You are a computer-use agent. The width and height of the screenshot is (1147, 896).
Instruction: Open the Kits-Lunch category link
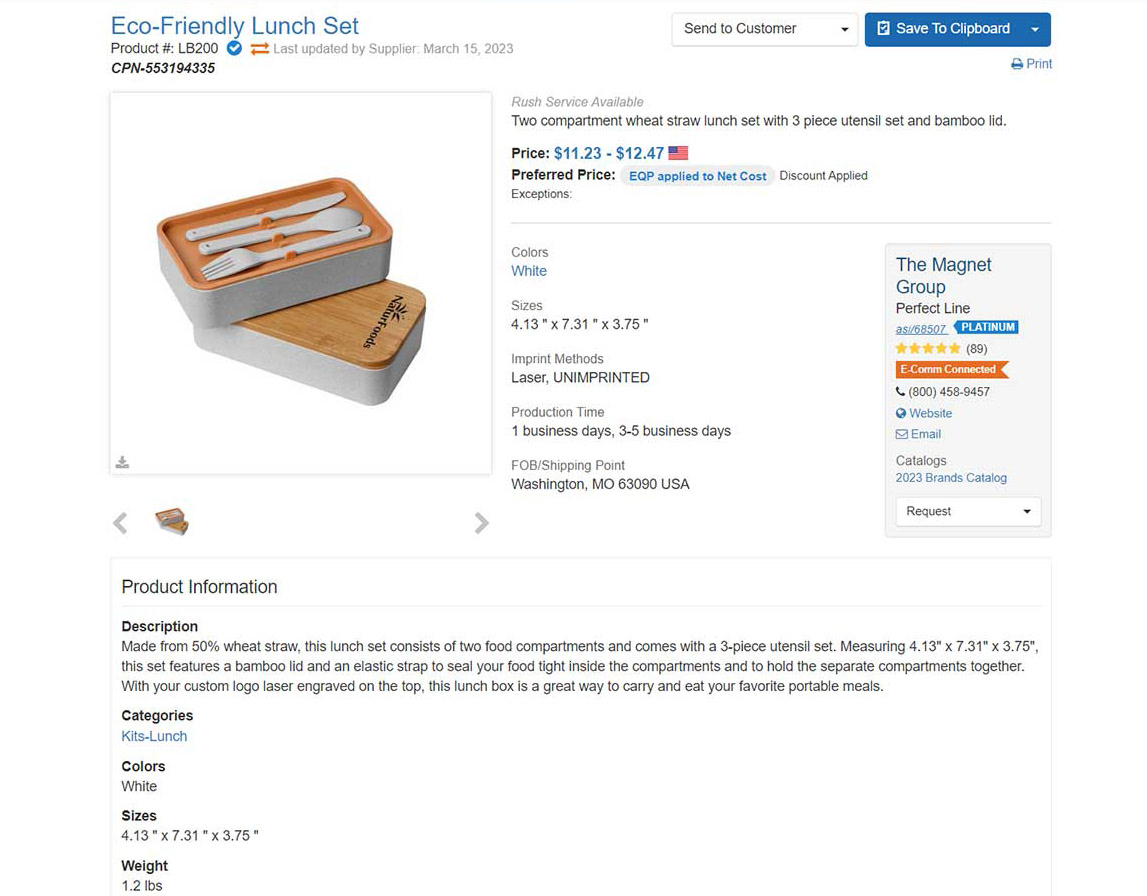coord(154,737)
